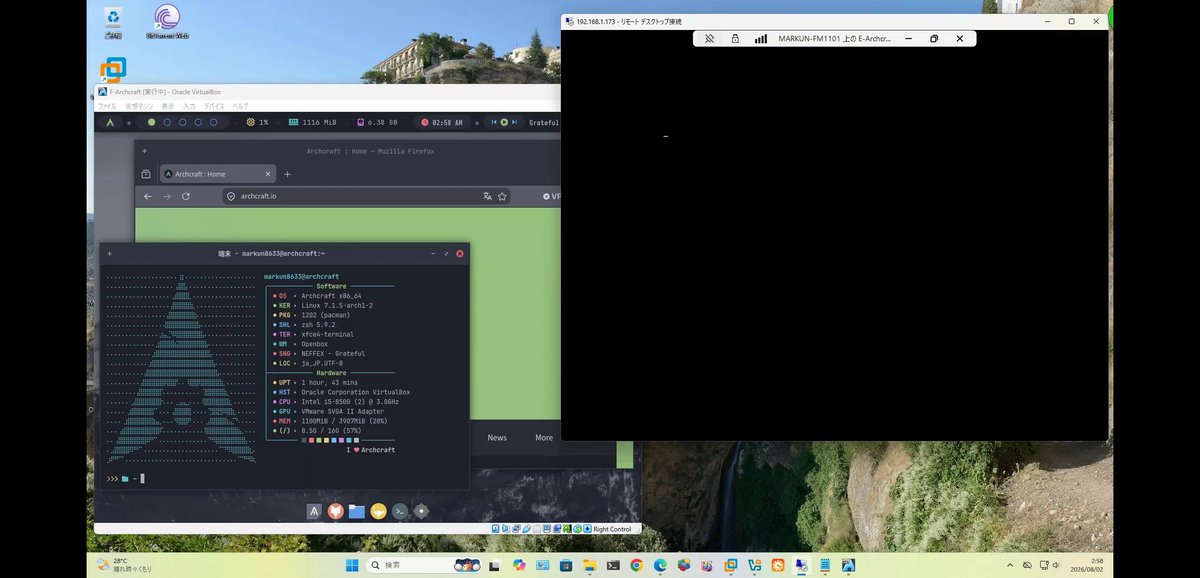Click the disk icon showing 6.38 GB
Viewport: 1200px width, 578px height.
[360, 122]
